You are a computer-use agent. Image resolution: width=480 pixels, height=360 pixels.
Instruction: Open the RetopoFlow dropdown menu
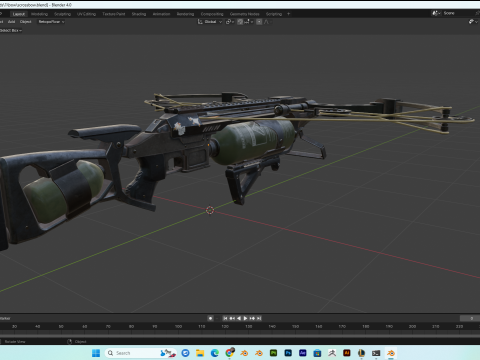pyautogui.click(x=51, y=22)
